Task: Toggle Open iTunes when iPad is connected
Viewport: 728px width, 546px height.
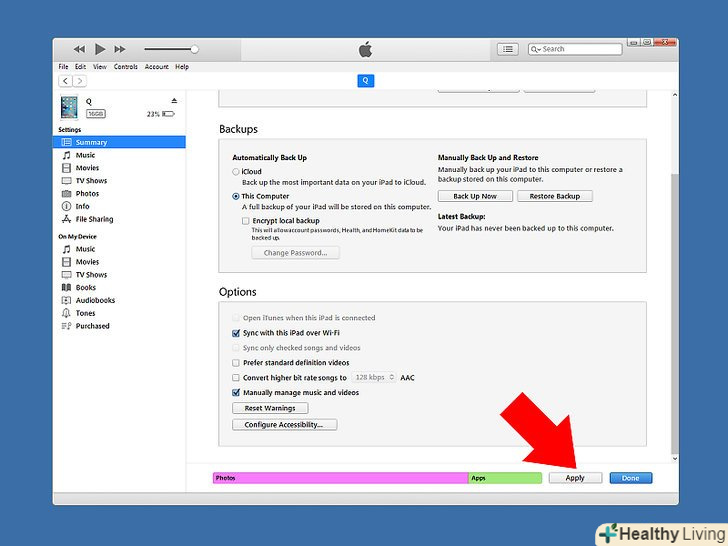Action: tap(236, 318)
